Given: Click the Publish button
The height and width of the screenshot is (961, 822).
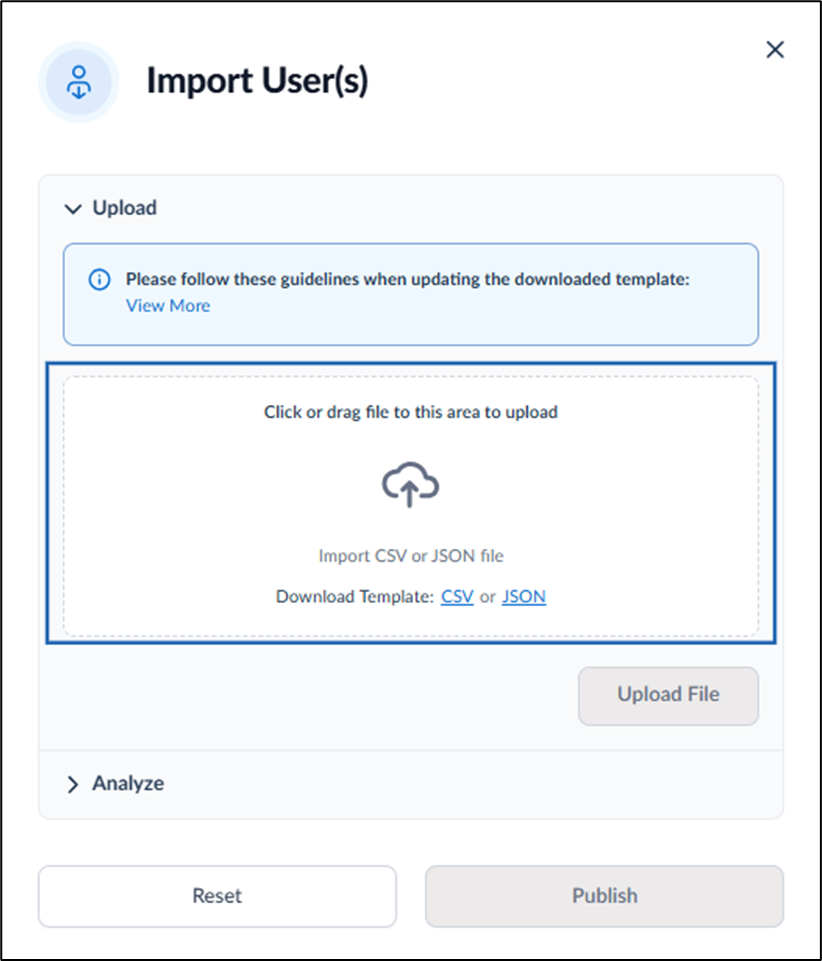Looking at the screenshot, I should point(604,896).
